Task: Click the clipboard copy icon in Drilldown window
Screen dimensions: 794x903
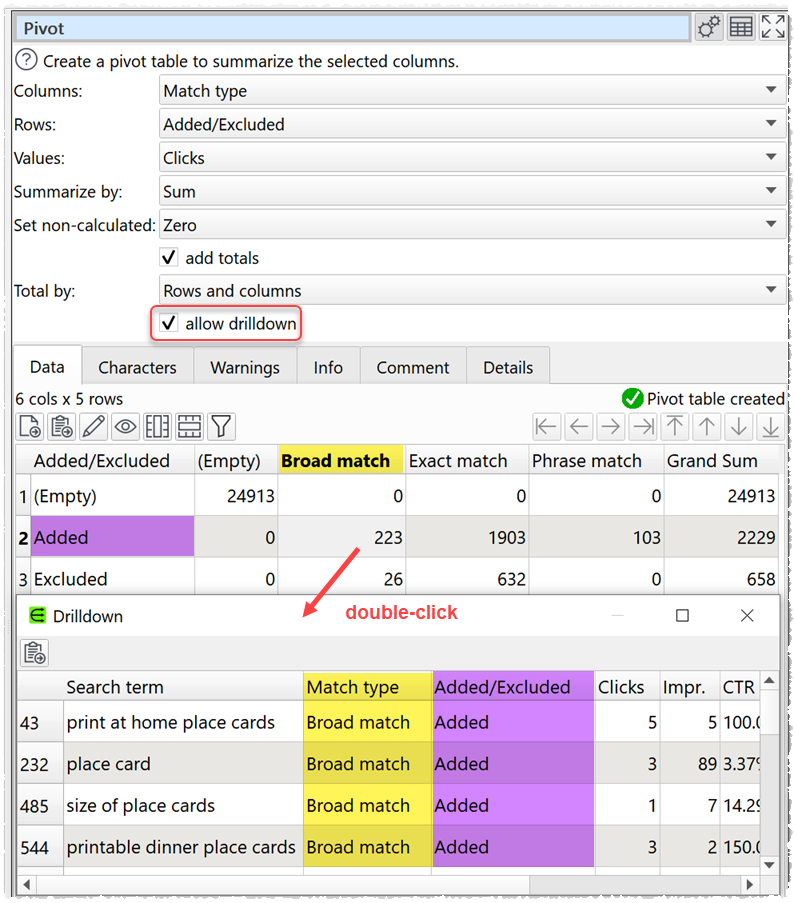Action: (35, 654)
